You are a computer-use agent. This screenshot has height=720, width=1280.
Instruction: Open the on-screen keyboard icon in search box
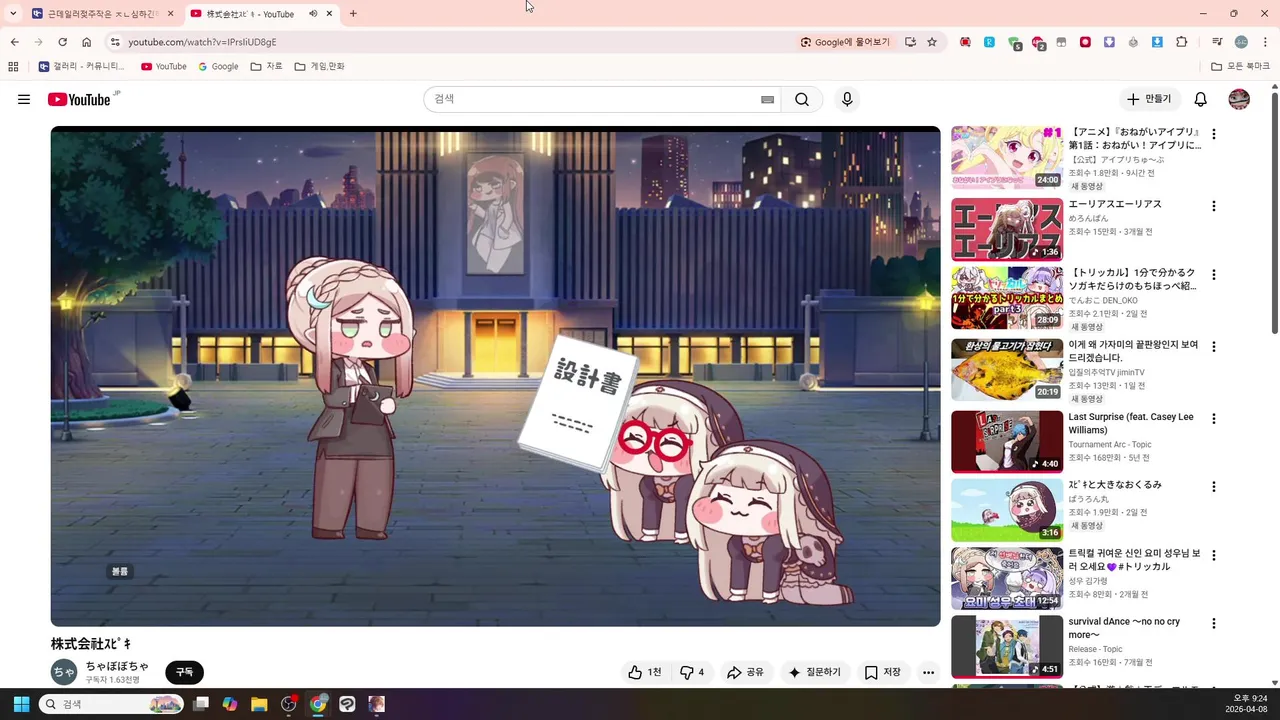(x=767, y=99)
